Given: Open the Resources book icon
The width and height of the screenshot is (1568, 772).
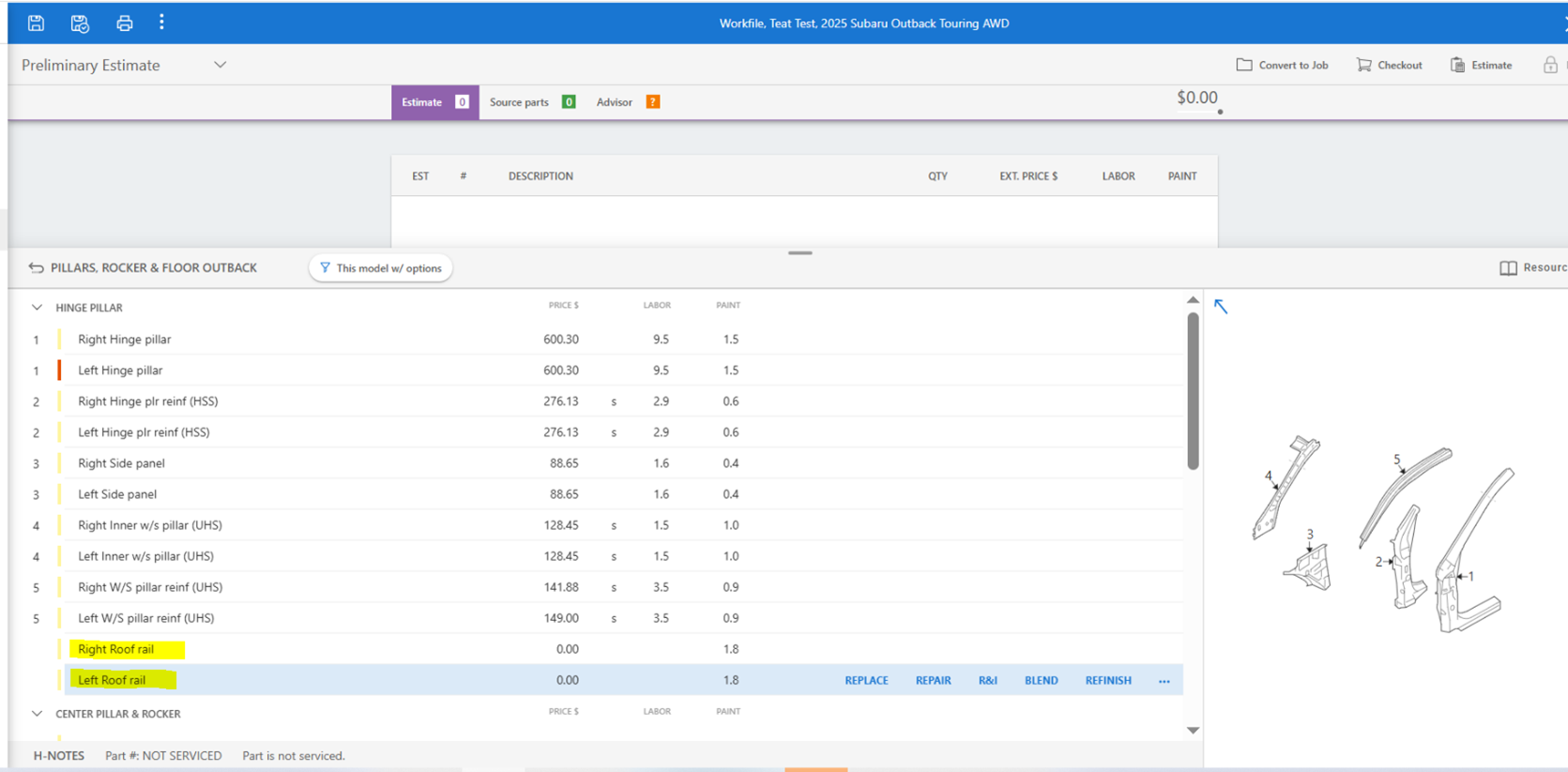Looking at the screenshot, I should tap(1508, 268).
